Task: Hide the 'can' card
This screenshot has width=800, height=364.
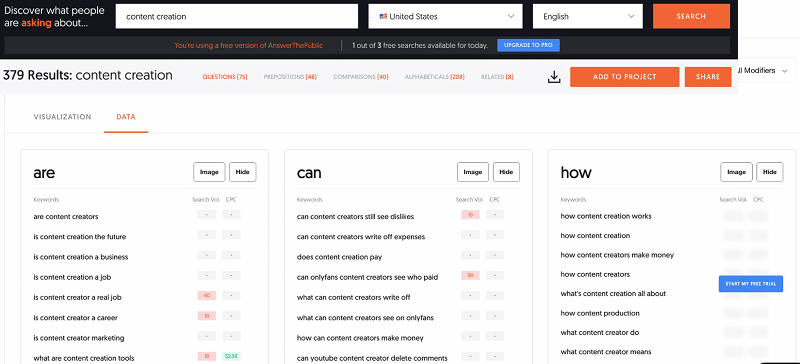Action: point(506,172)
